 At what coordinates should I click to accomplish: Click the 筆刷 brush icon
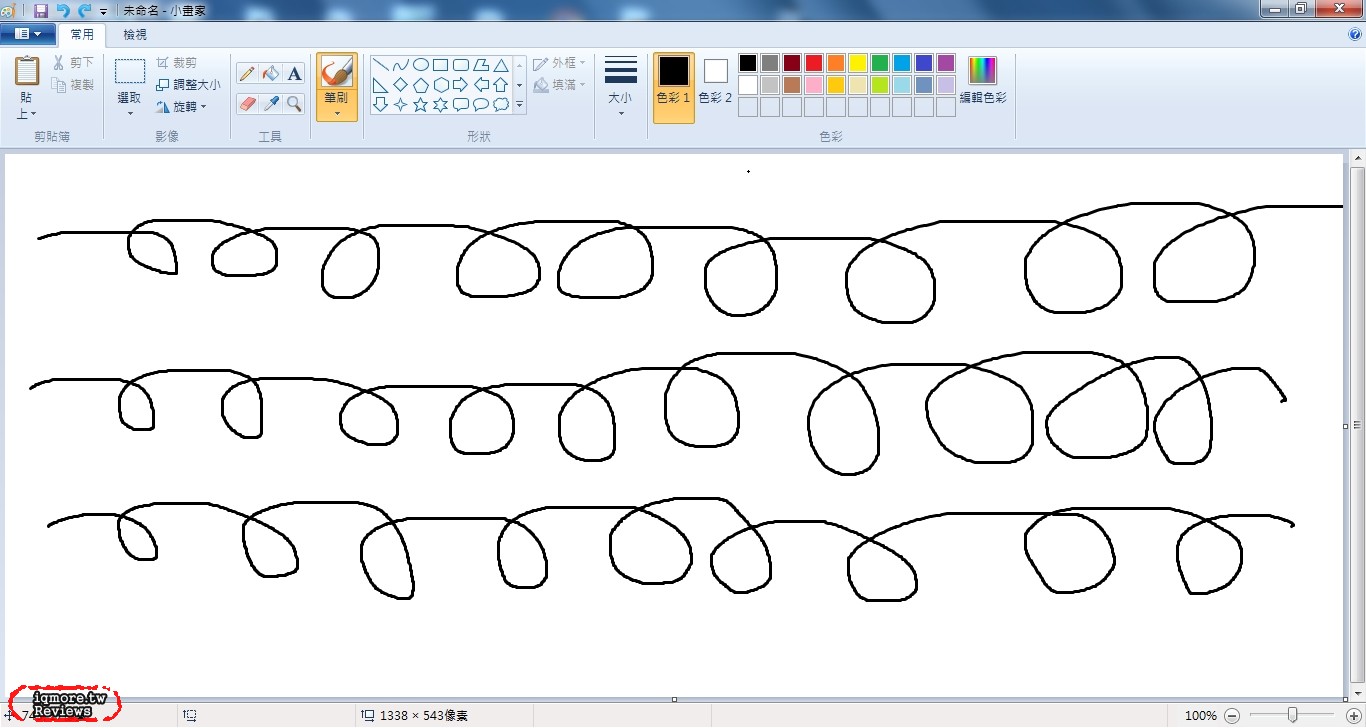336,72
